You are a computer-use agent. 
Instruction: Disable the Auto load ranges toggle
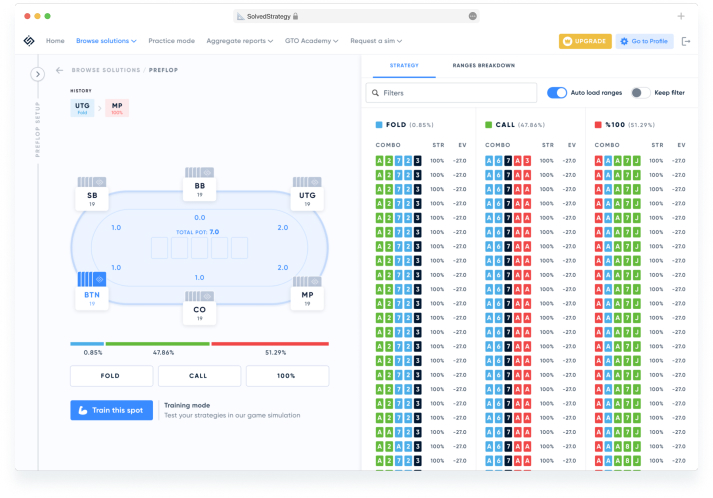(557, 92)
